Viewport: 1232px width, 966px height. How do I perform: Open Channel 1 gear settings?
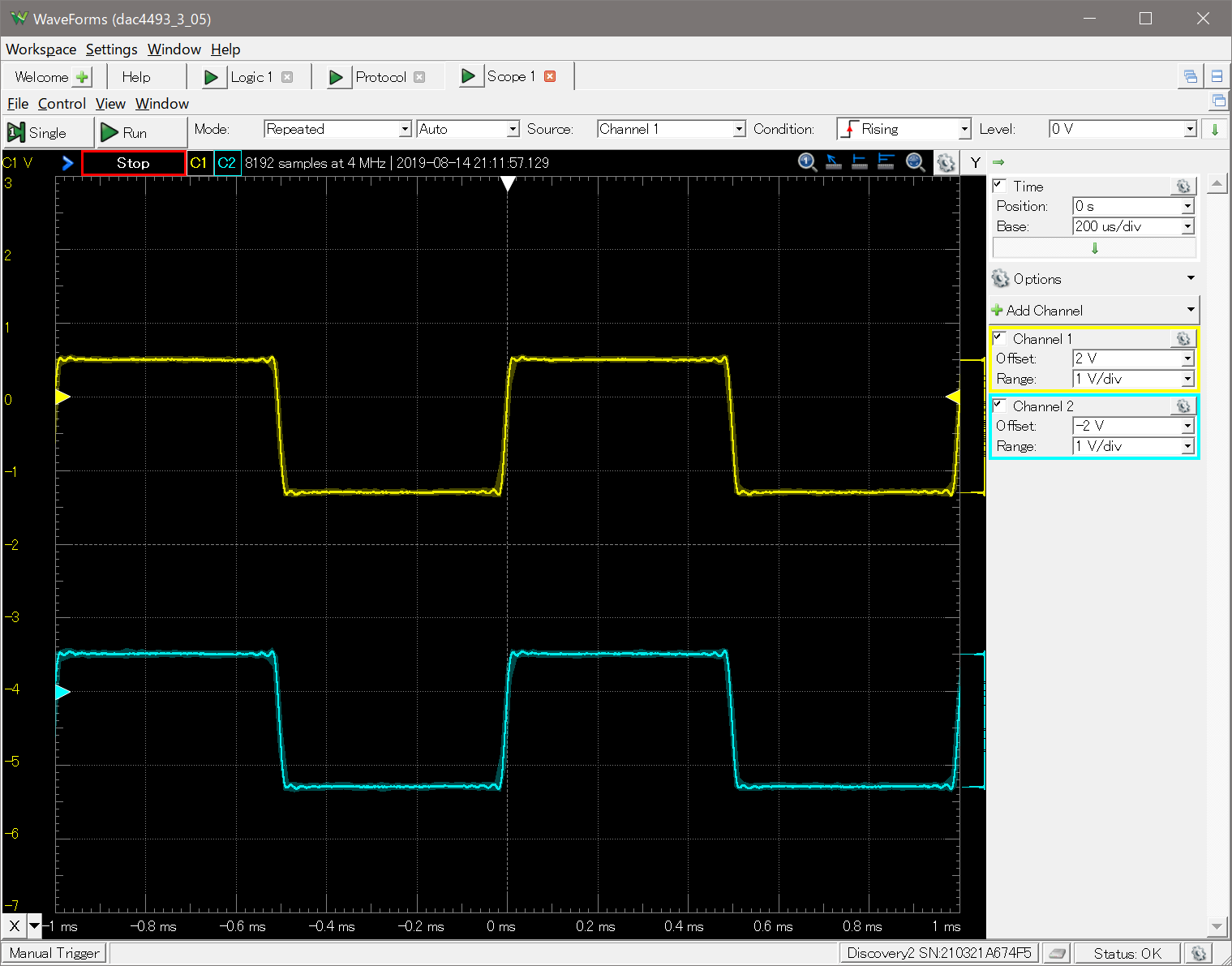coord(1183,339)
